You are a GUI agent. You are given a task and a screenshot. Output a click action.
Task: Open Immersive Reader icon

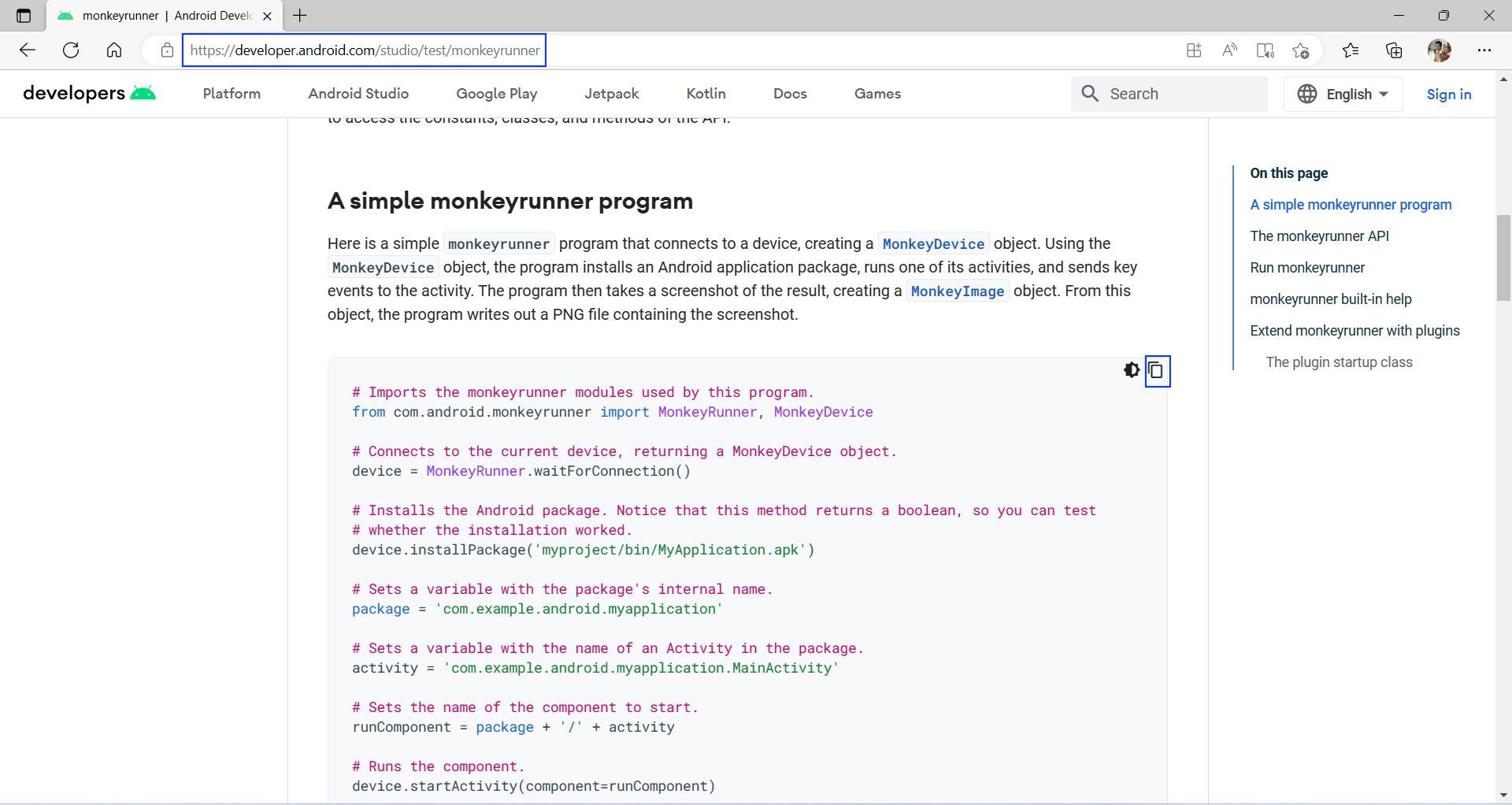(x=1265, y=50)
